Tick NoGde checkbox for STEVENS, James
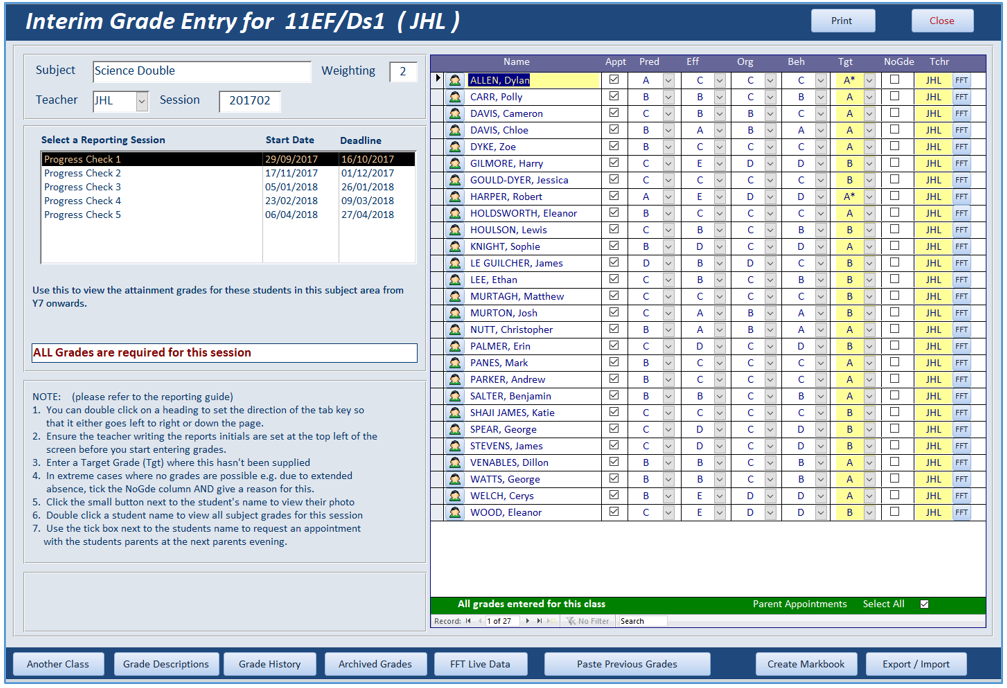This screenshot has height=688, width=1007. (x=895, y=445)
